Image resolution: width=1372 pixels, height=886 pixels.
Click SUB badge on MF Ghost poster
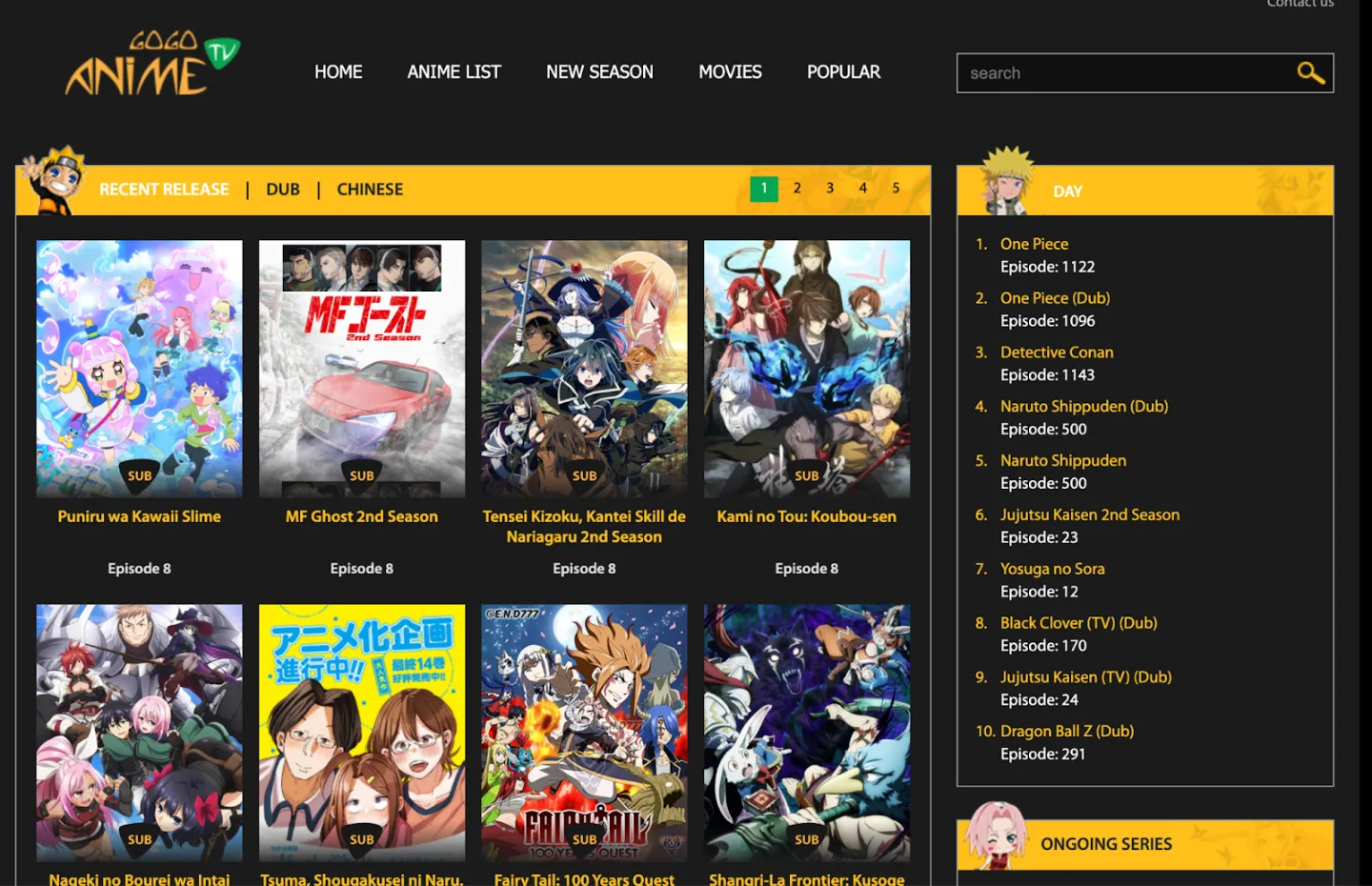pyautogui.click(x=362, y=475)
